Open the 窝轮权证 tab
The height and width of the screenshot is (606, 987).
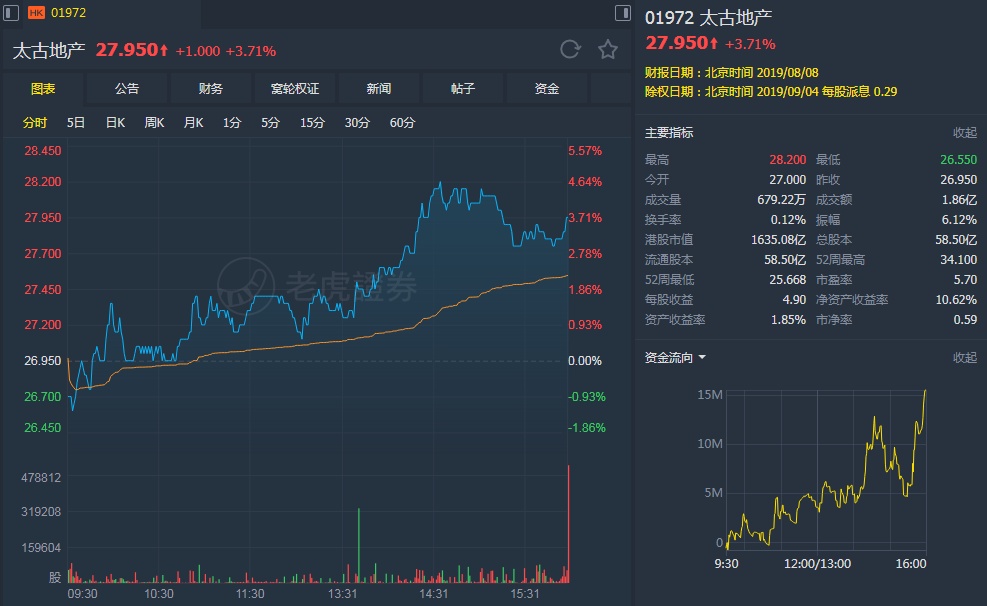coord(295,89)
